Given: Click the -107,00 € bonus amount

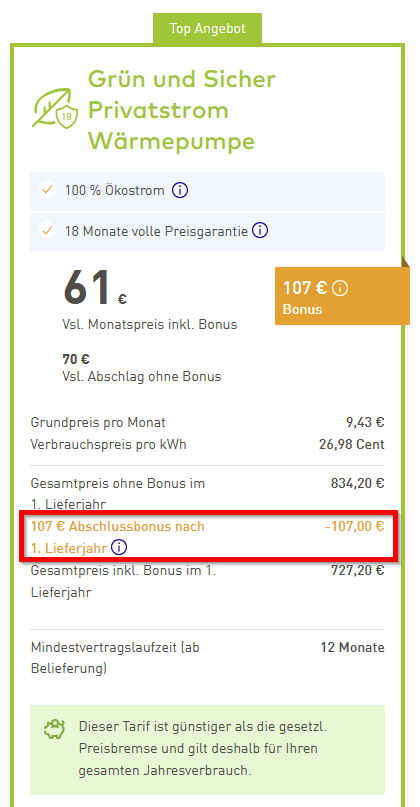Looking at the screenshot, I should (355, 527).
